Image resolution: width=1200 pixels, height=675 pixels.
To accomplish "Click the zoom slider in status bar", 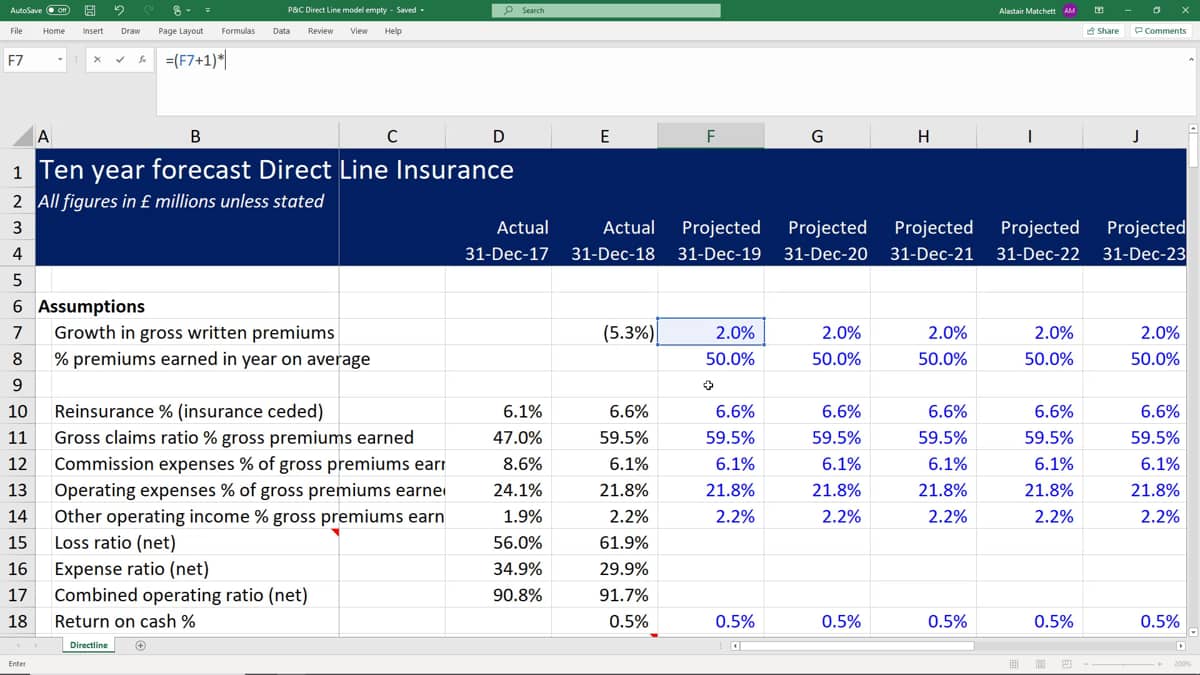I will pyautogui.click(x=1125, y=664).
